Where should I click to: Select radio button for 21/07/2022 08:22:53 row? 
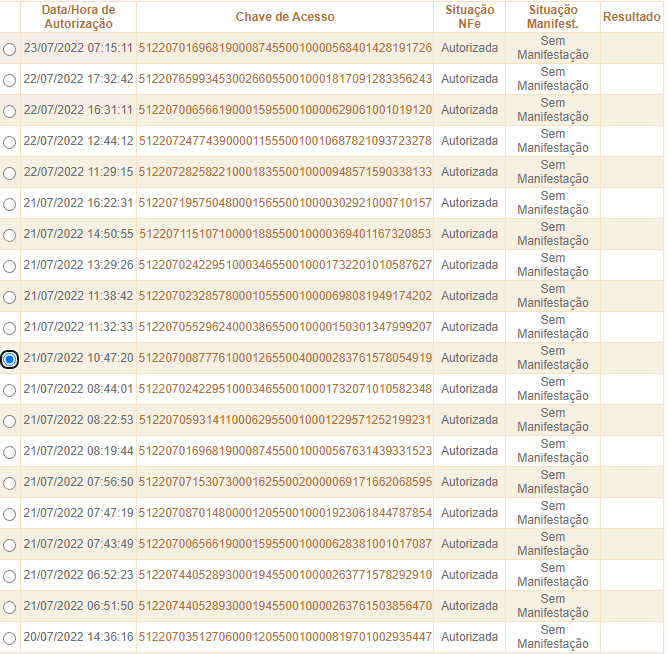[9, 421]
